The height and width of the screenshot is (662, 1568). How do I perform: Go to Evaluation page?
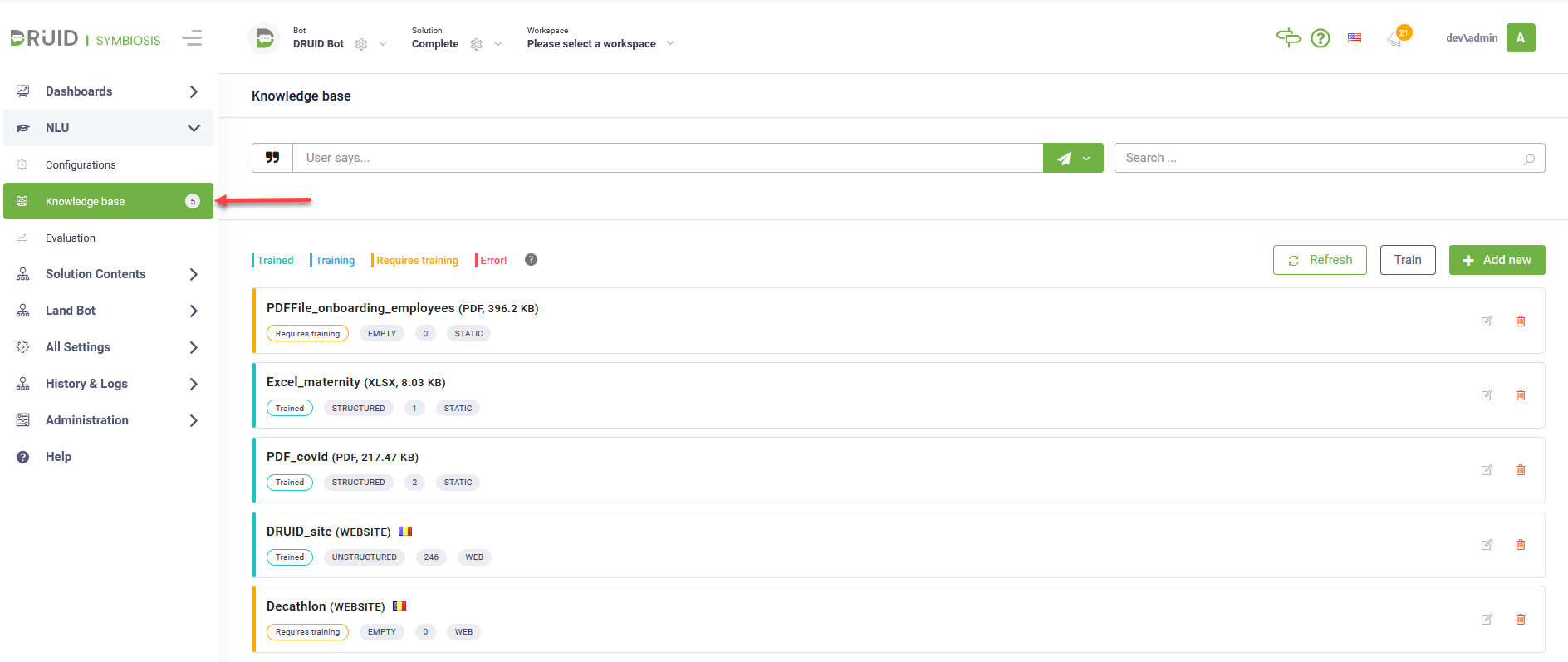71,238
